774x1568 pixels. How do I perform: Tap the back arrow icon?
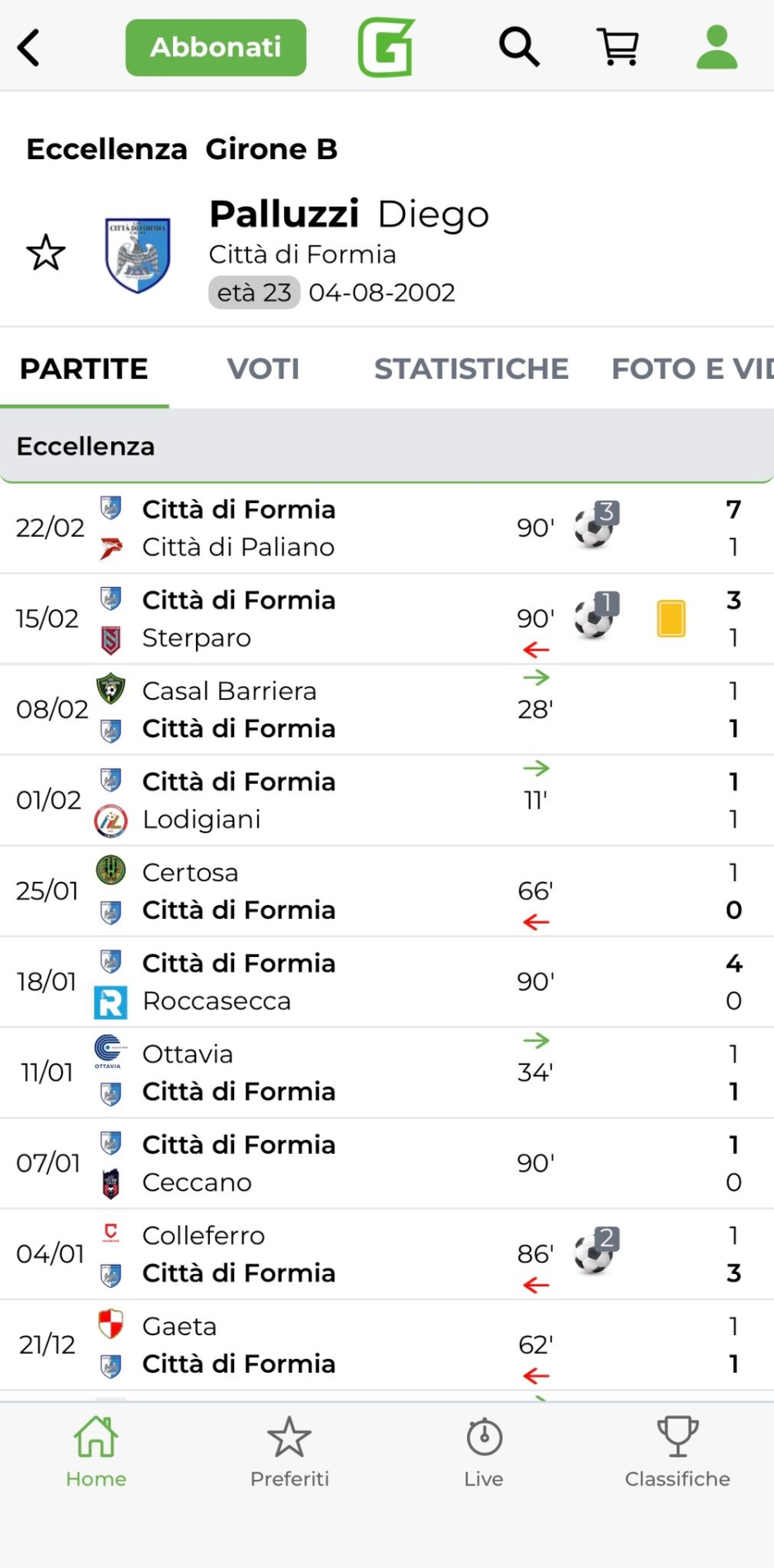(29, 47)
